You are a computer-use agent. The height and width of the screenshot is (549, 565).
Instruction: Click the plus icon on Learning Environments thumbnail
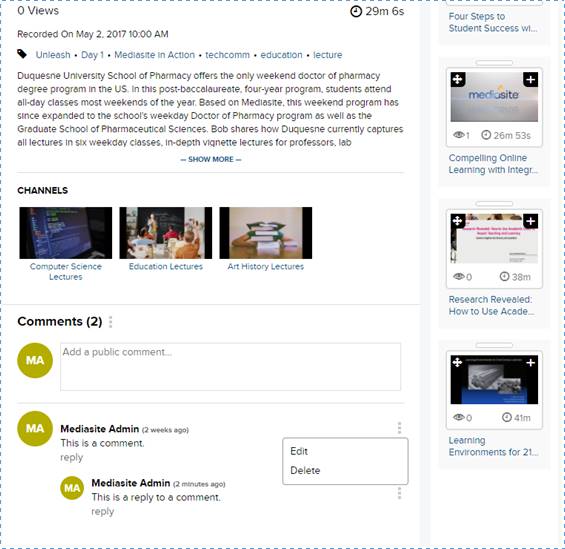coord(530,362)
